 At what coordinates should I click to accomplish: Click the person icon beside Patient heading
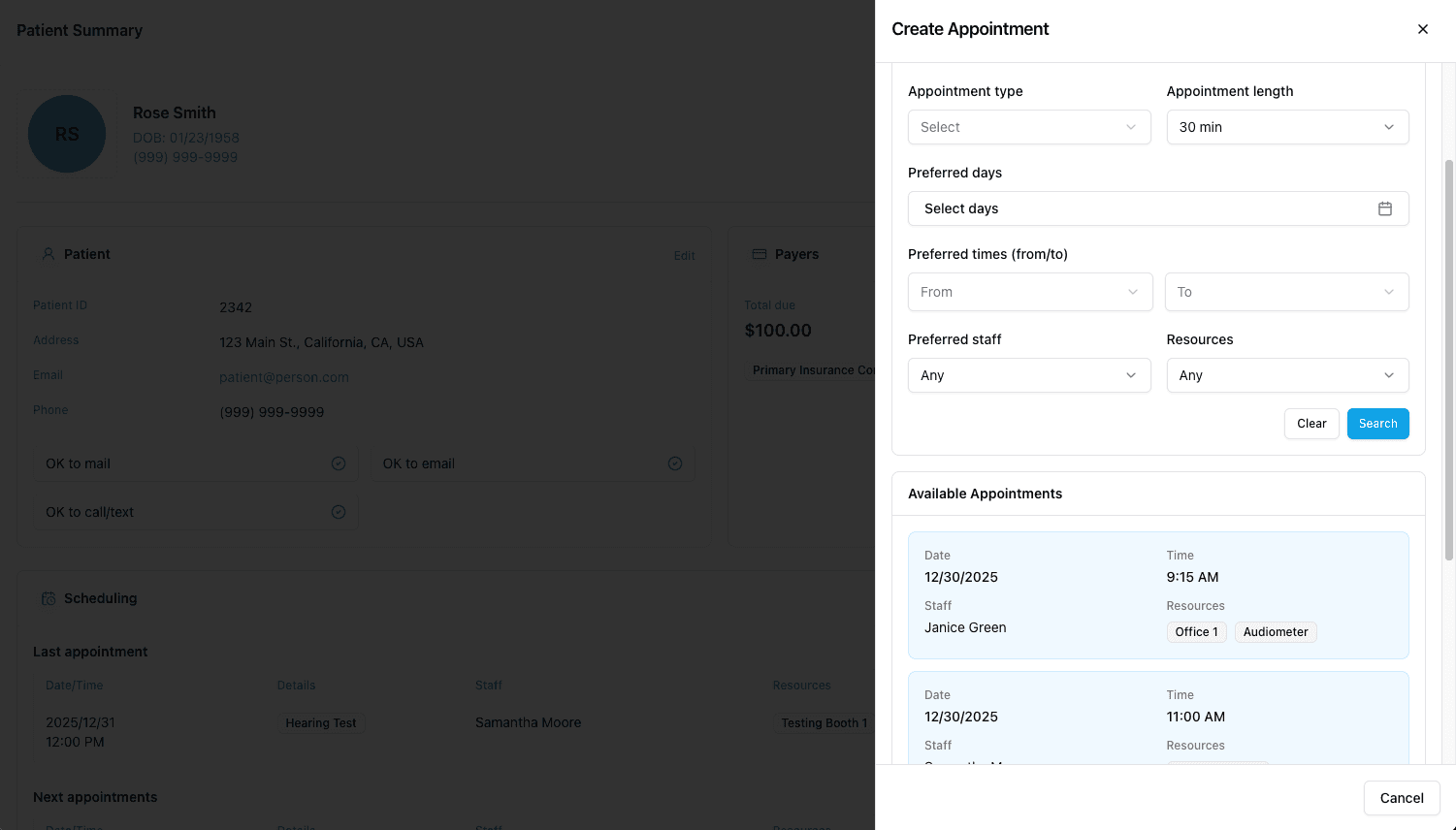[49, 254]
